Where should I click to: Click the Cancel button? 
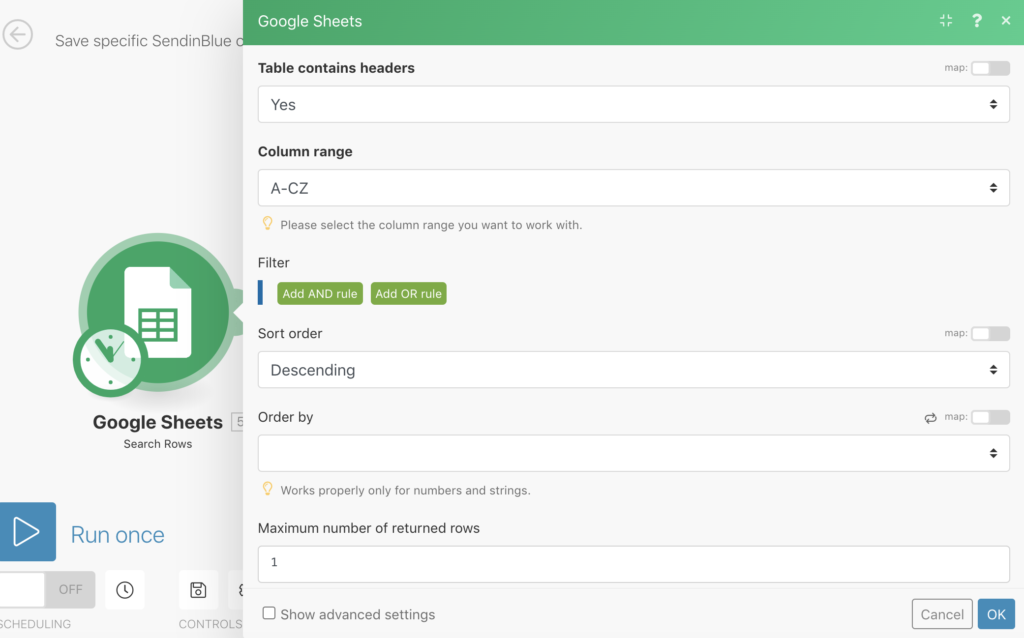[x=942, y=614]
